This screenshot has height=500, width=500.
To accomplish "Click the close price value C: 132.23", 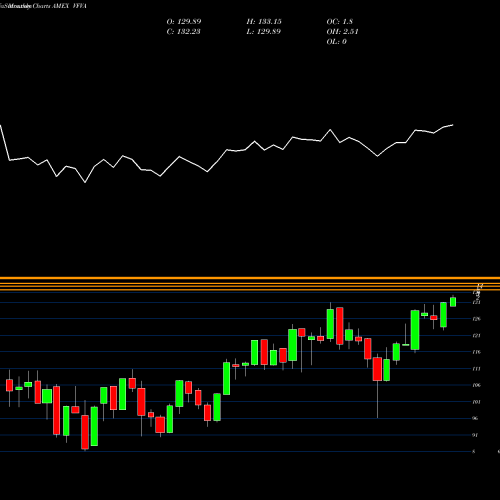I will 183,32.
